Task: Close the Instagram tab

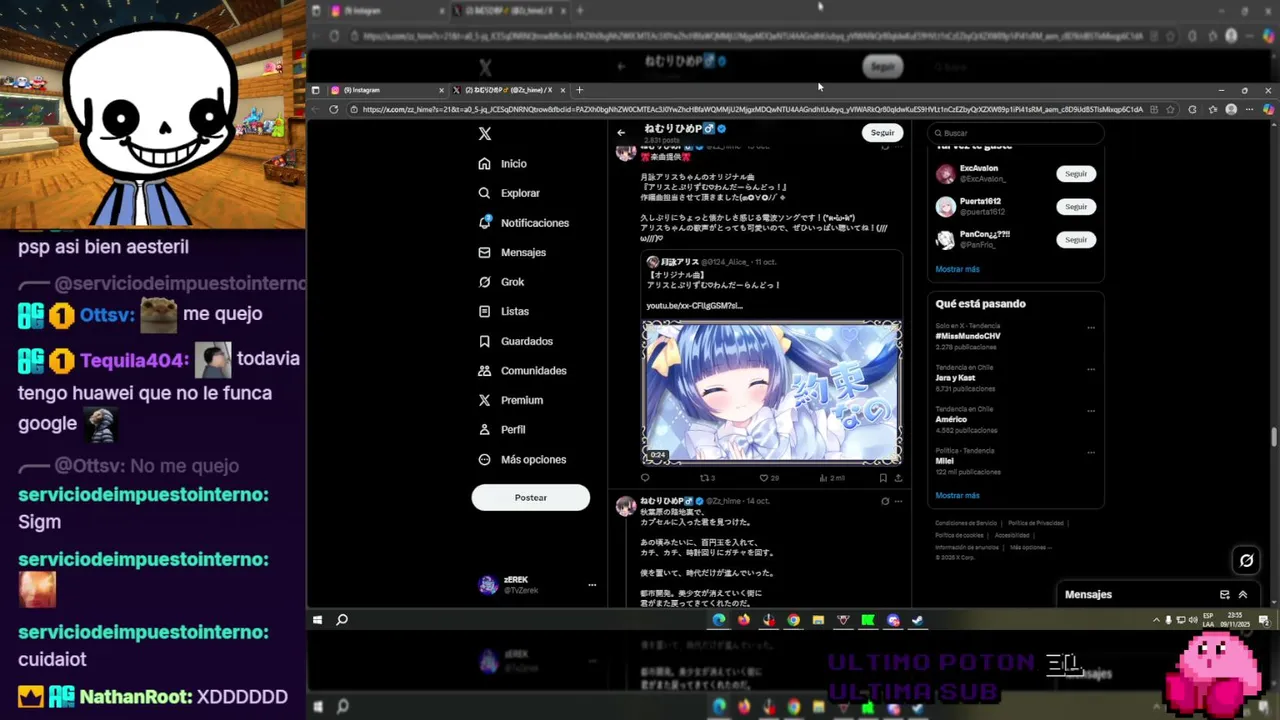Action: click(x=441, y=90)
